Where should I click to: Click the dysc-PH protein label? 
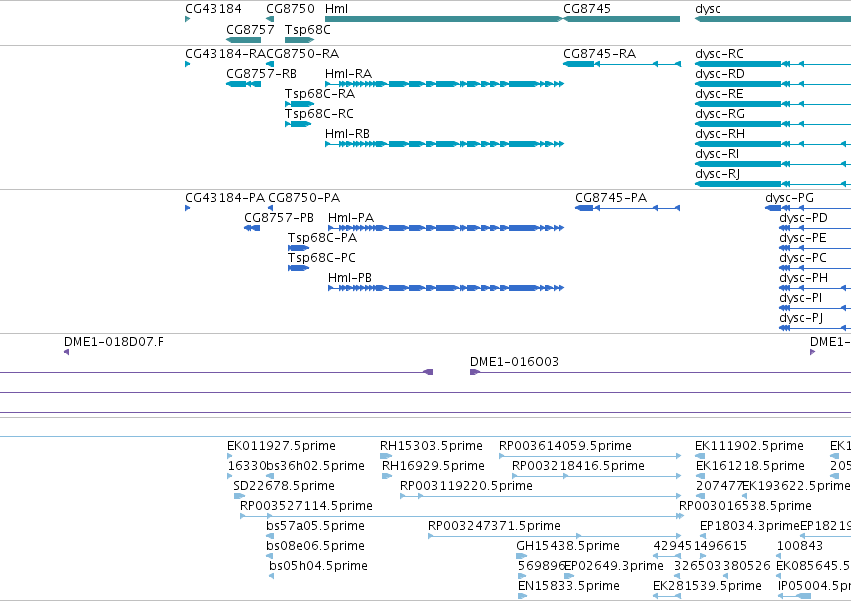(804, 277)
